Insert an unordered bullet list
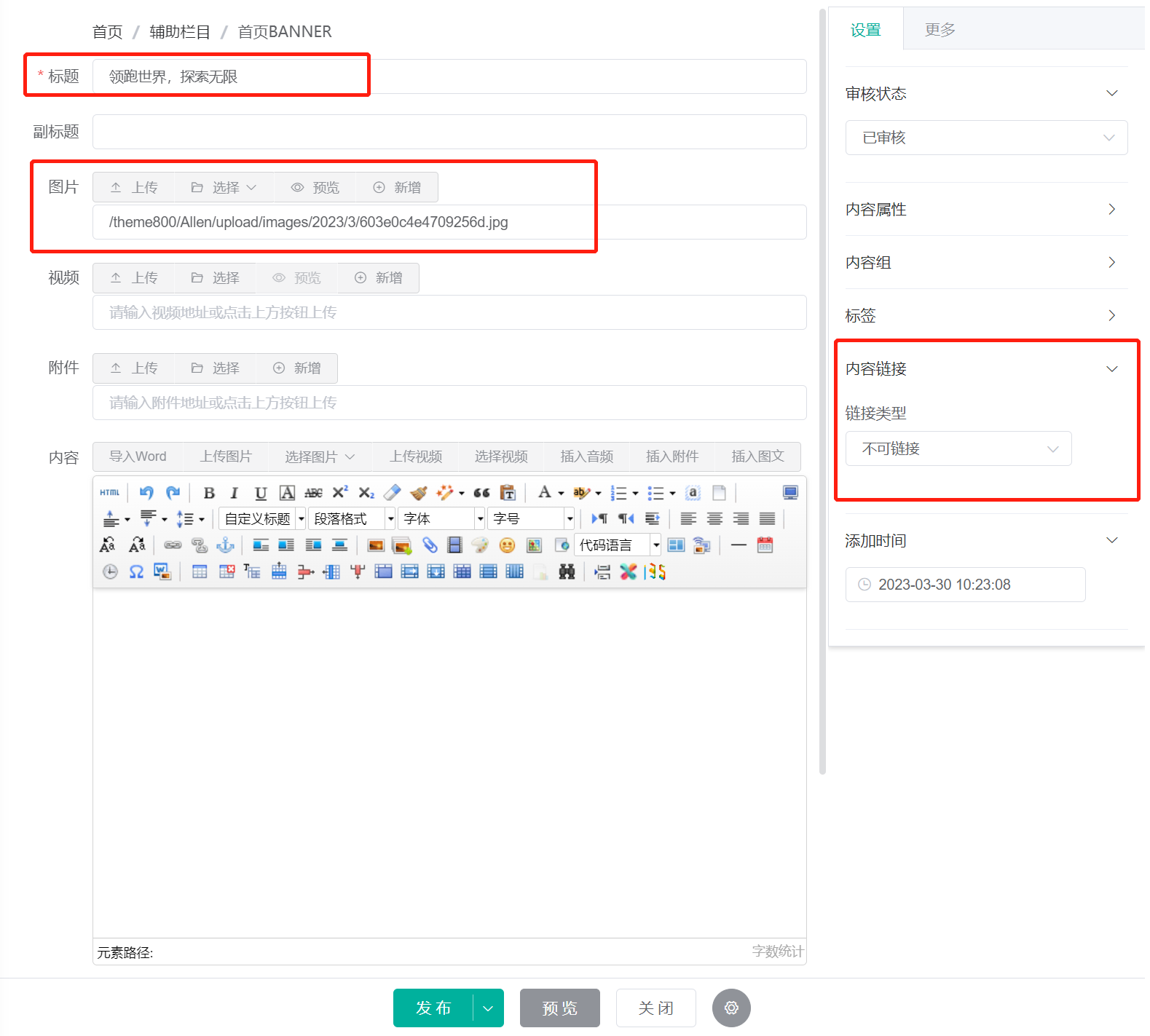The width and height of the screenshot is (1150, 1036). coord(655,493)
